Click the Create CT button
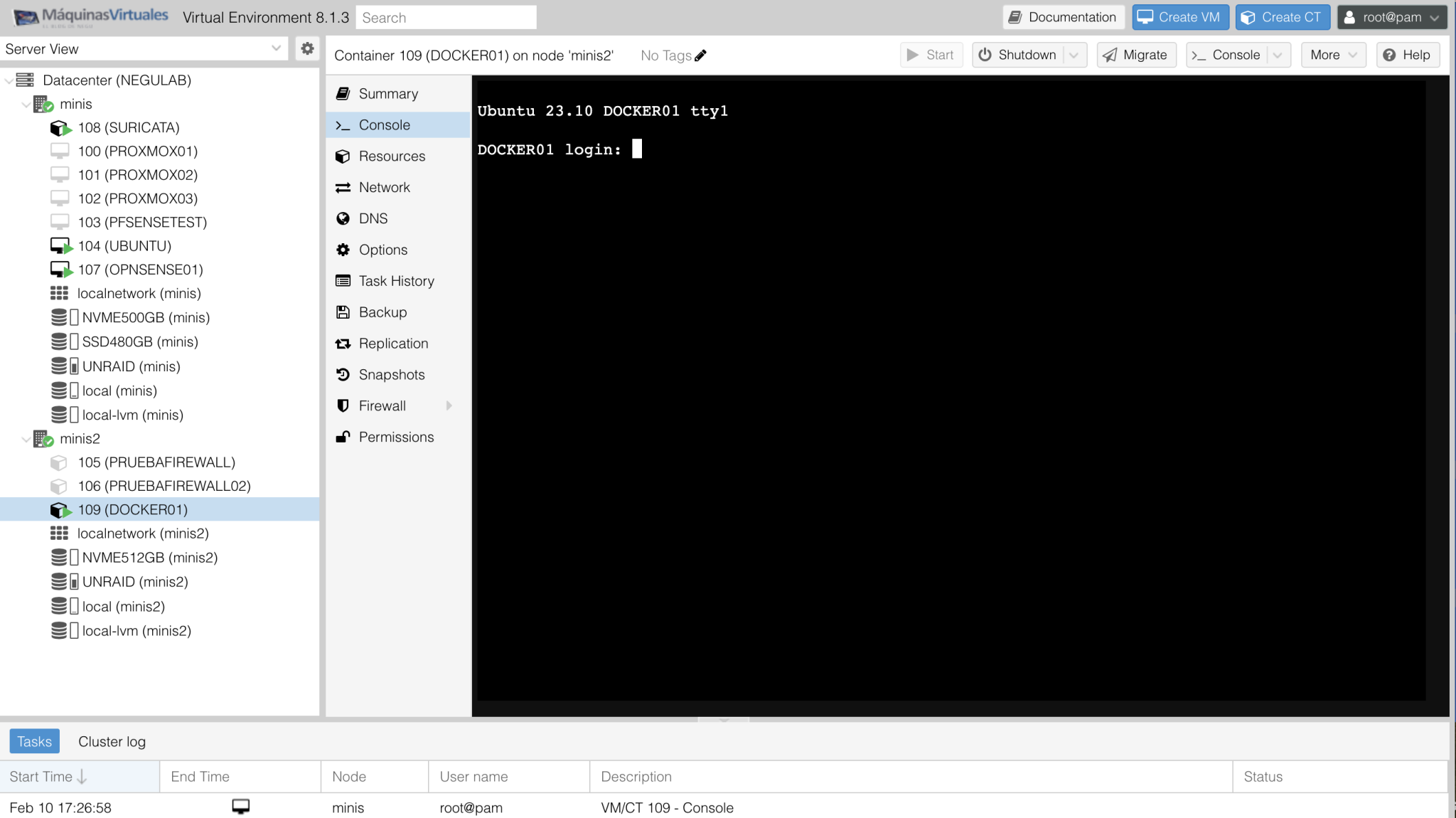The image size is (1456, 818). point(1282,17)
